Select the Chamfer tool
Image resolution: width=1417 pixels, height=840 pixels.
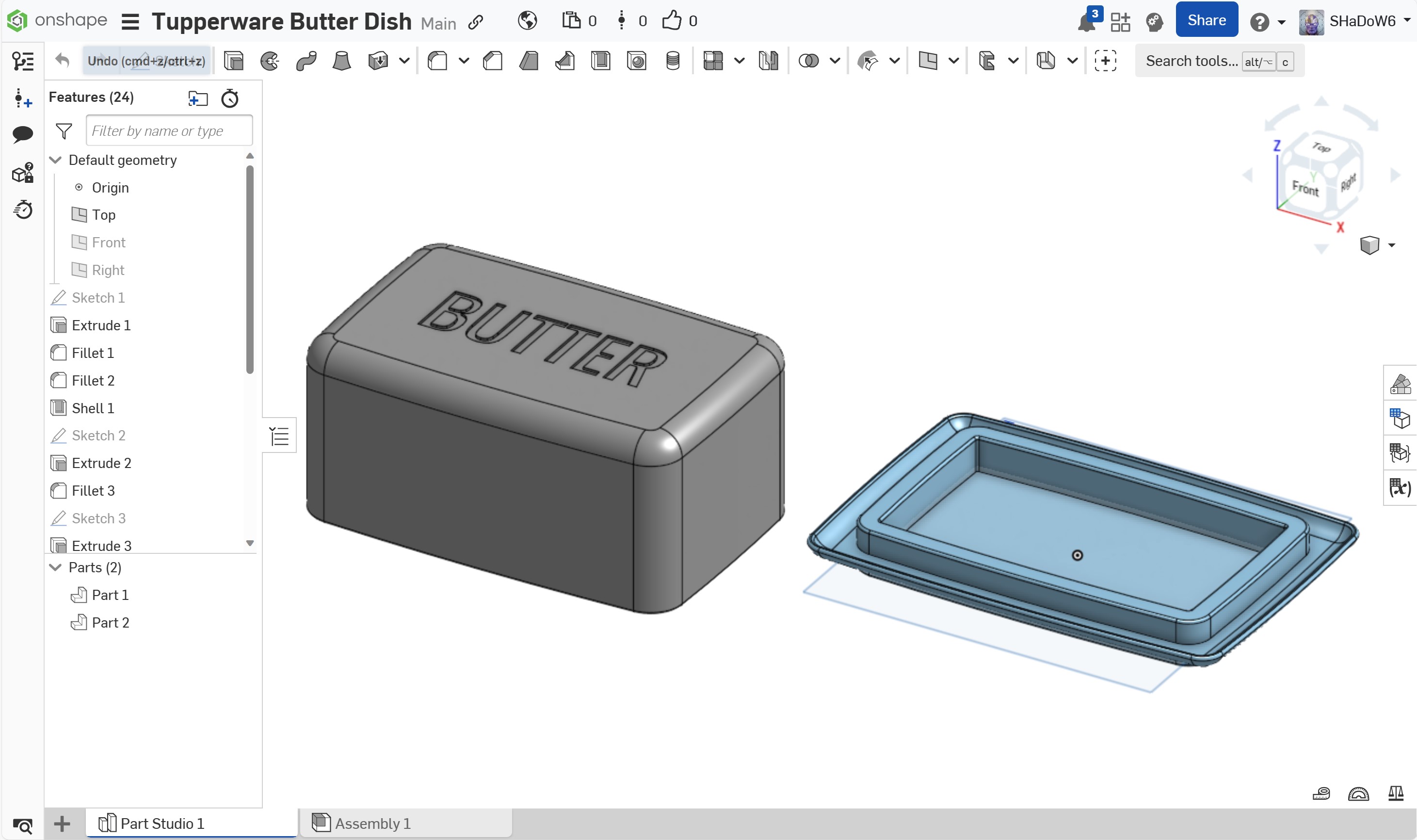pyautogui.click(x=492, y=61)
